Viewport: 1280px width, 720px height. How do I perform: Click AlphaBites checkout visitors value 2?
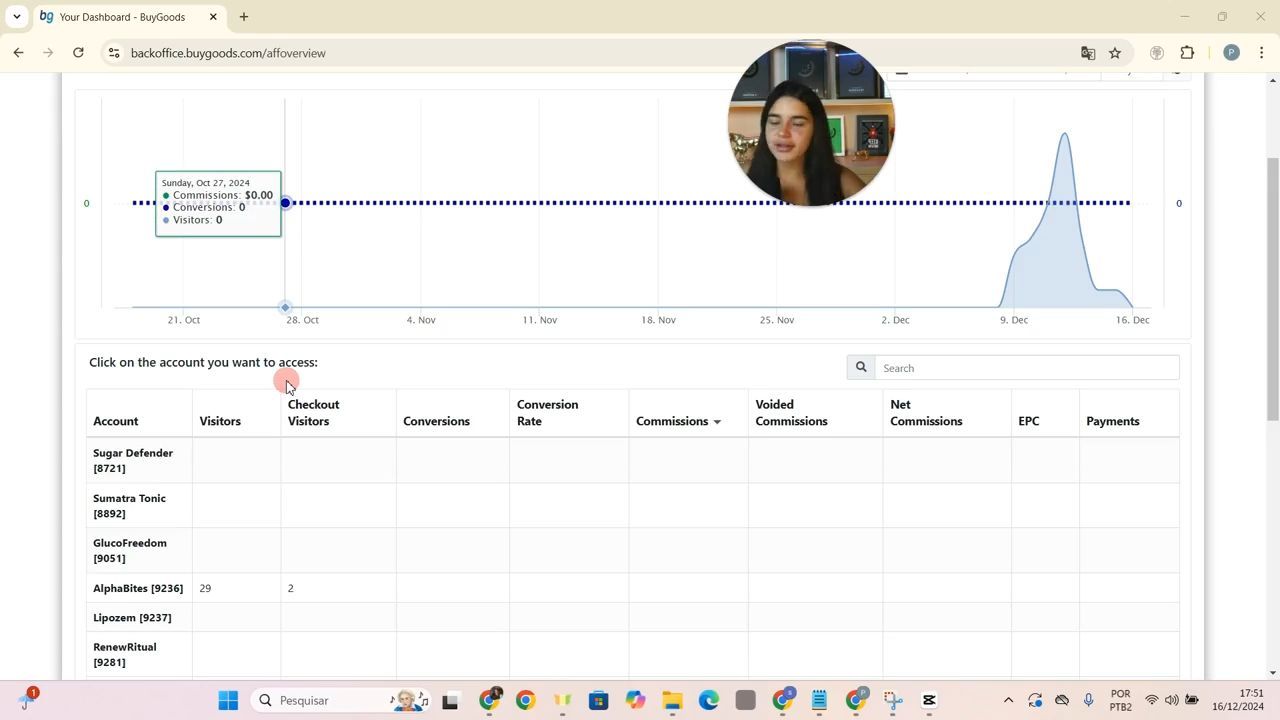(x=291, y=588)
